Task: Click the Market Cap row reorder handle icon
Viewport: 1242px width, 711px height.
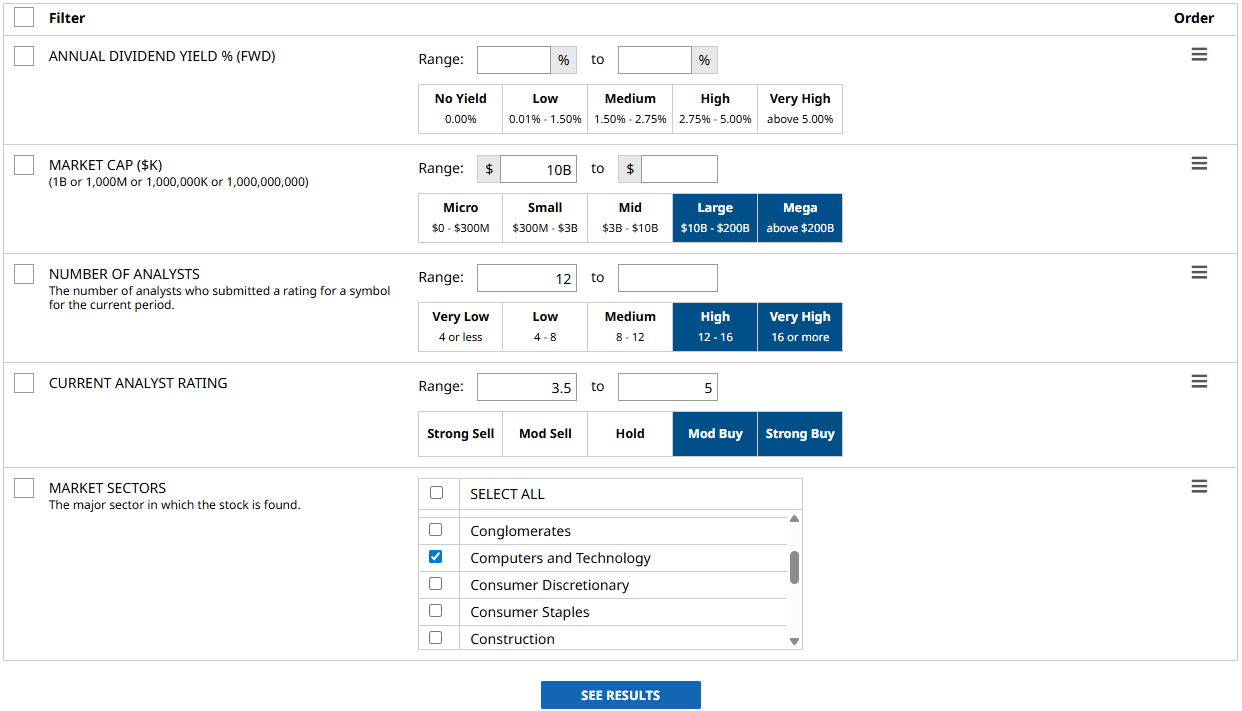Action: [1199, 164]
